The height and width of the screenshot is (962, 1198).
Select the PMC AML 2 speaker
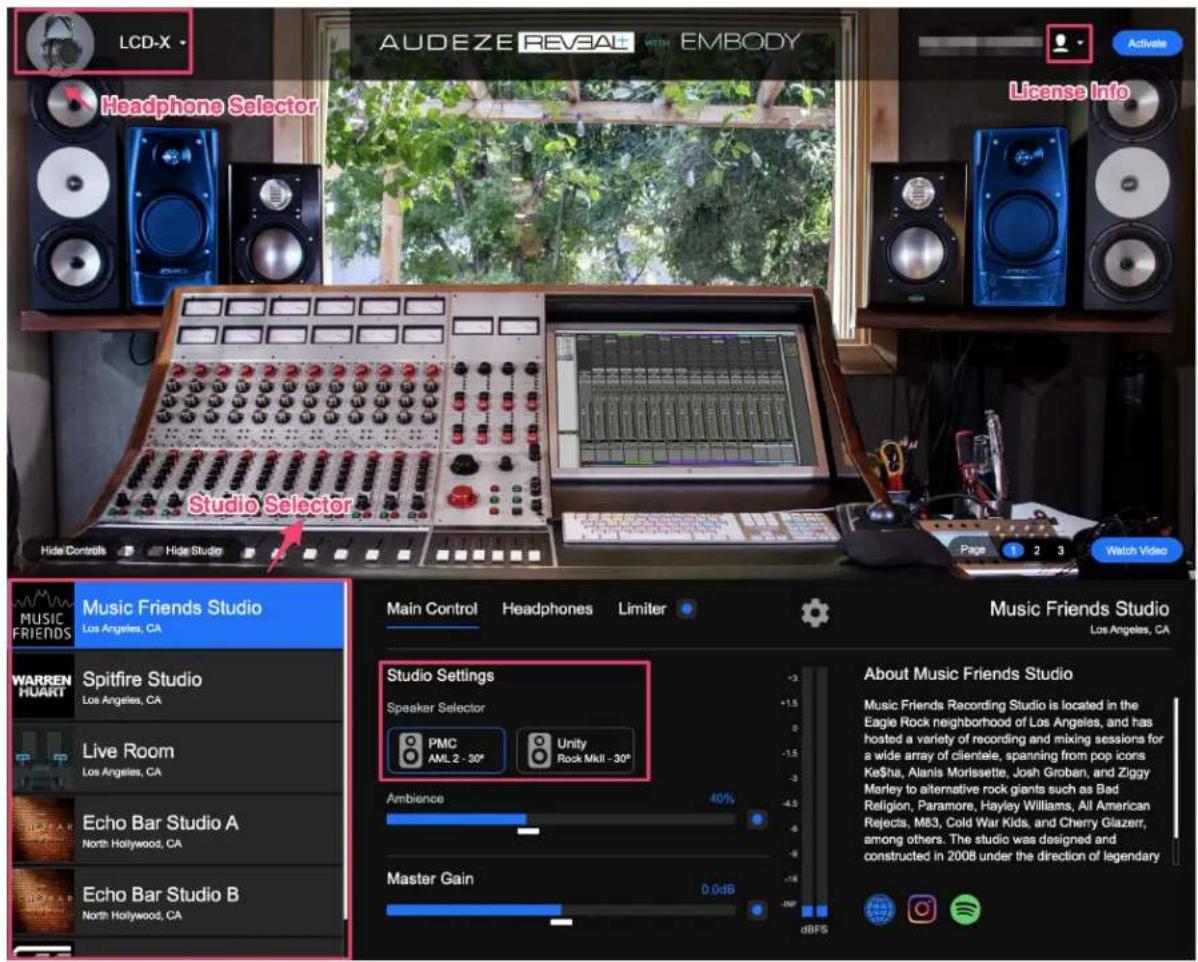[446, 750]
